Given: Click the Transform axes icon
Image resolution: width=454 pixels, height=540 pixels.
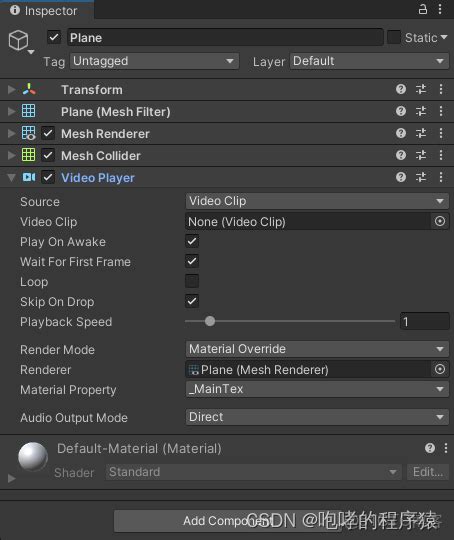Looking at the screenshot, I should [29, 89].
